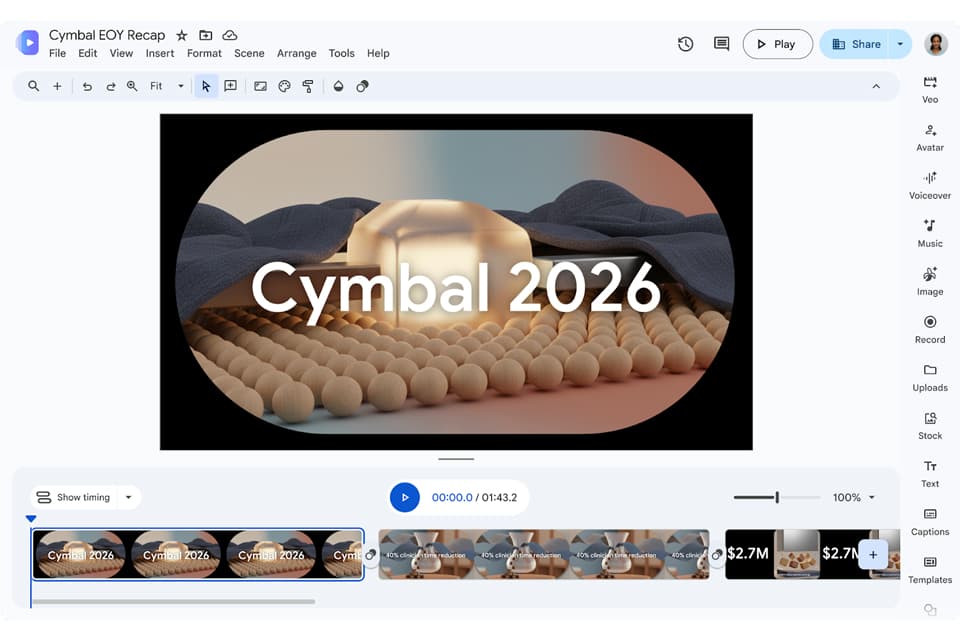960x640 pixels.
Task: Open the Text sidebar tool
Action: pos(929,473)
